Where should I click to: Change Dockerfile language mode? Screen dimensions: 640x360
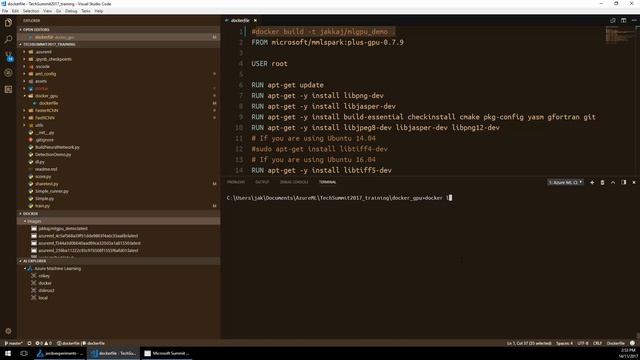click(616, 343)
